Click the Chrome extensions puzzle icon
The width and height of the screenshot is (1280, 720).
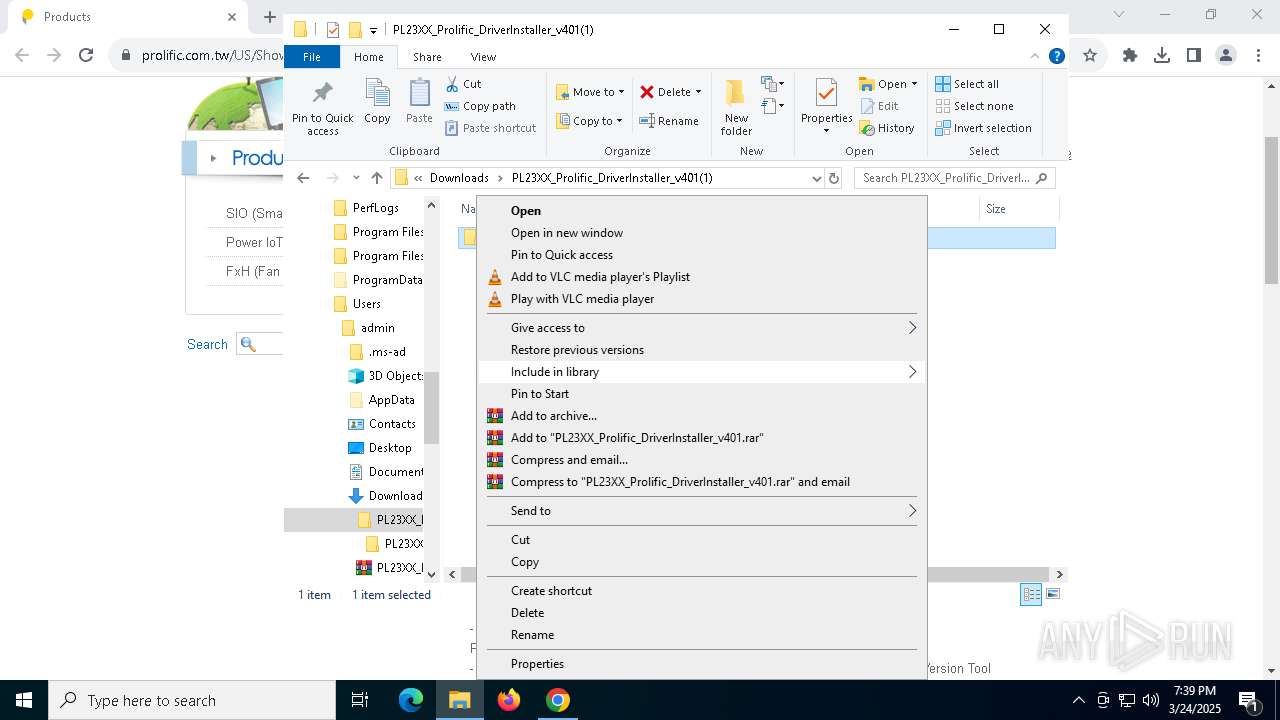[1130, 56]
